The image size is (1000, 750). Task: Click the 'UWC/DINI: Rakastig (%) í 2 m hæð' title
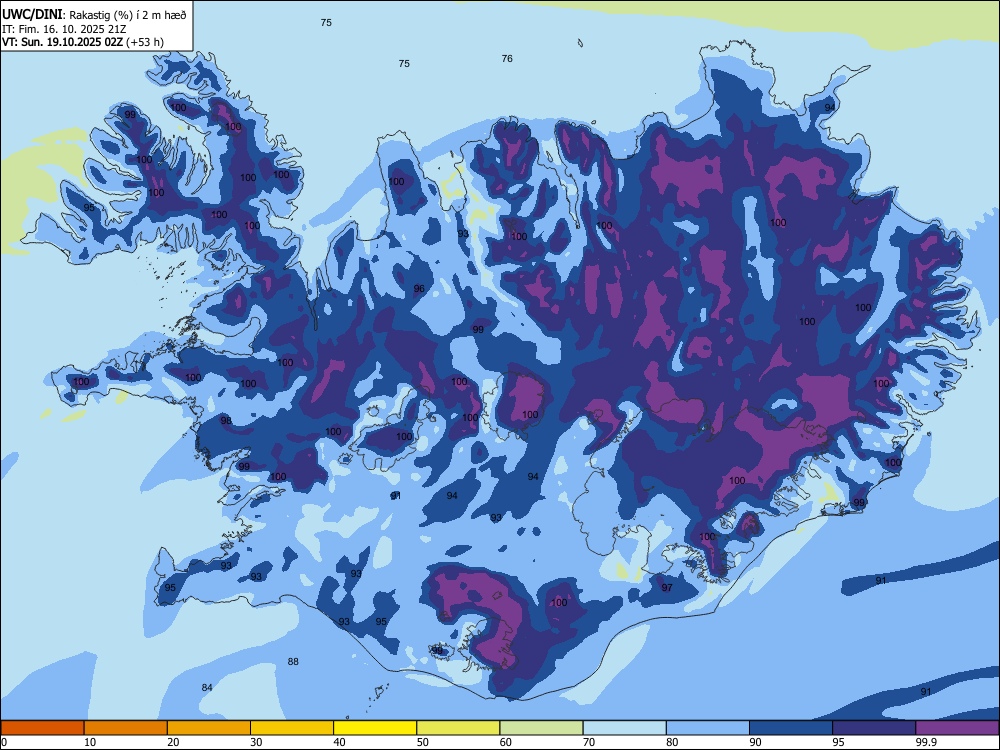click(x=94, y=15)
